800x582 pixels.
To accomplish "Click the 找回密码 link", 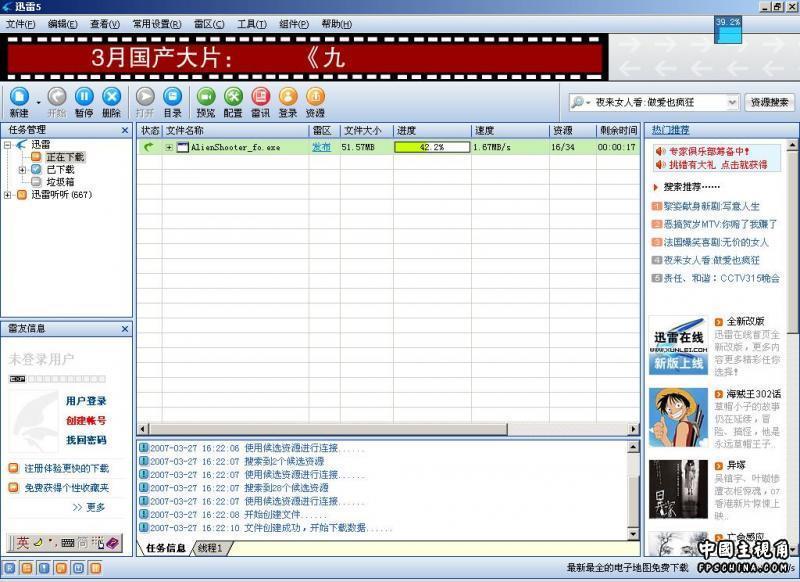I will pyautogui.click(x=86, y=440).
